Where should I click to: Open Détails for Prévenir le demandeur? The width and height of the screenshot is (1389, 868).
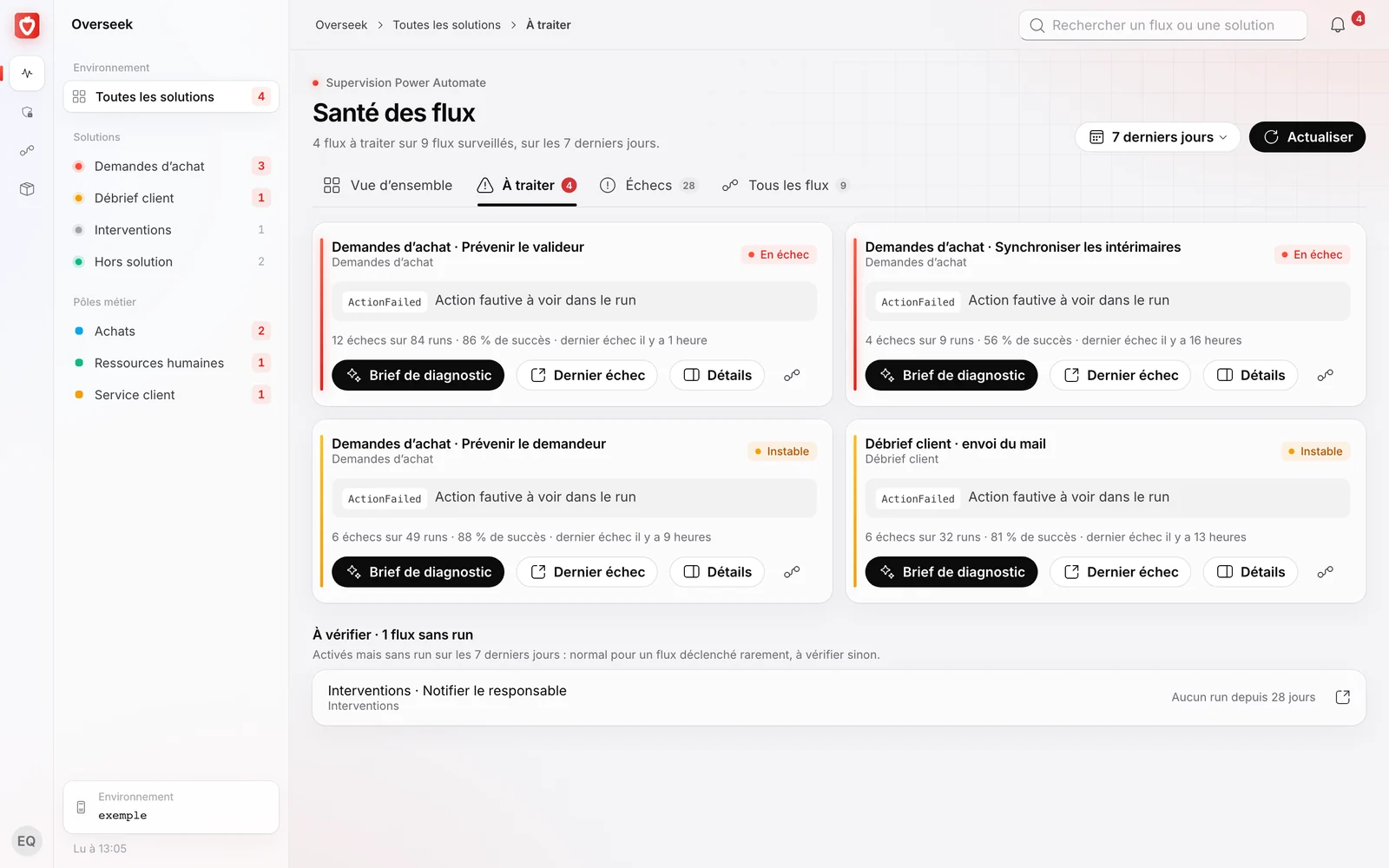[x=717, y=572]
